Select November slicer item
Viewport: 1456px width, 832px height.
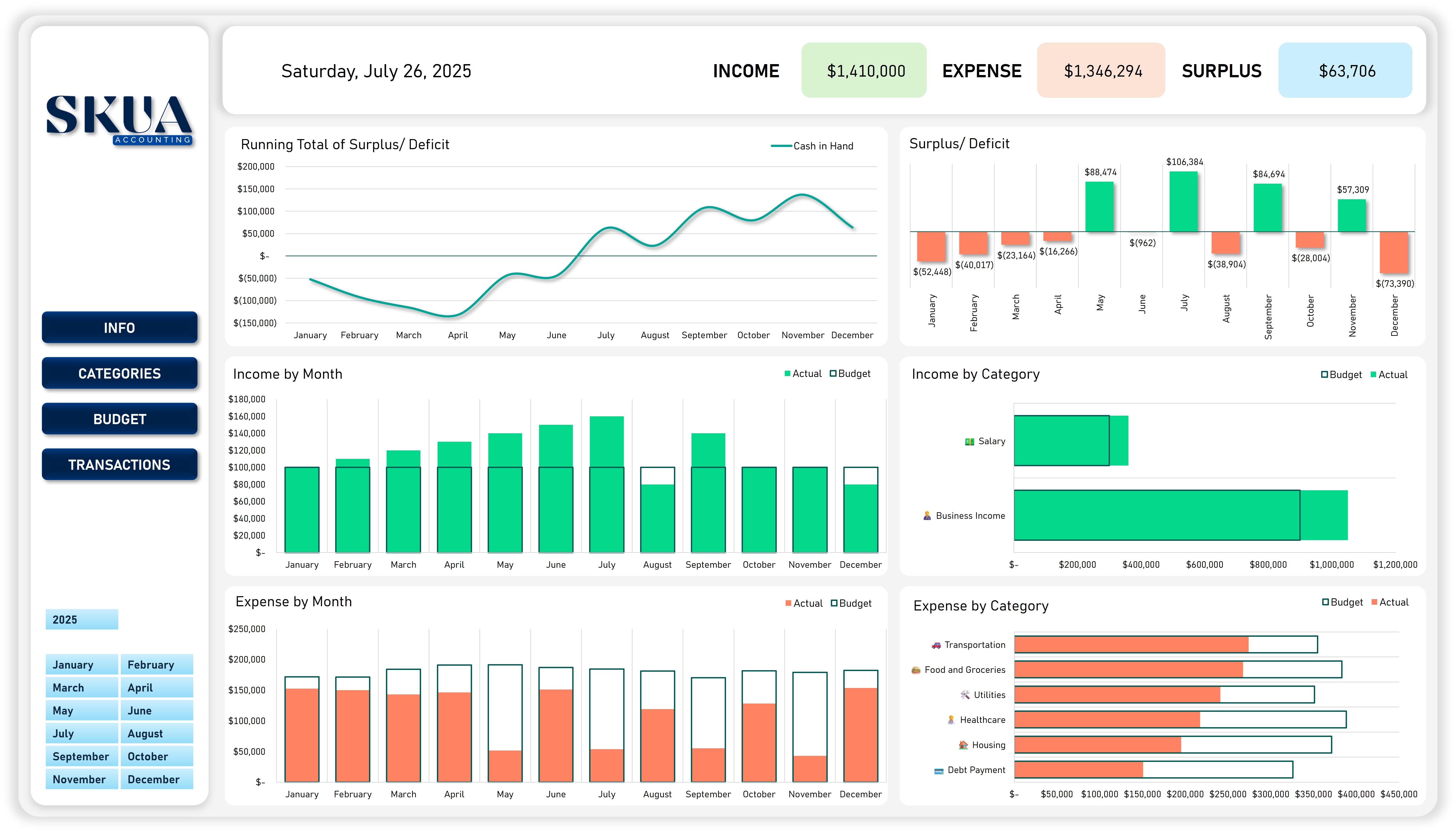tap(82, 779)
